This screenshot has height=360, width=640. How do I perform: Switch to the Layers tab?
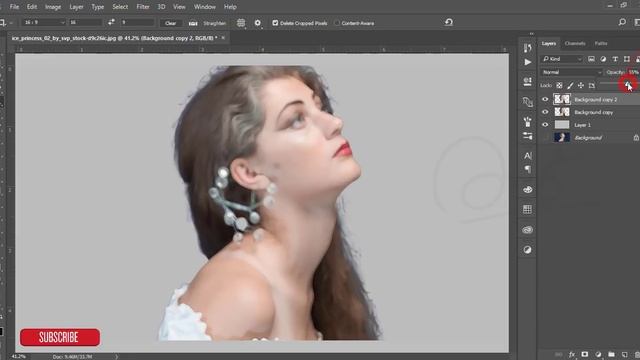549,43
